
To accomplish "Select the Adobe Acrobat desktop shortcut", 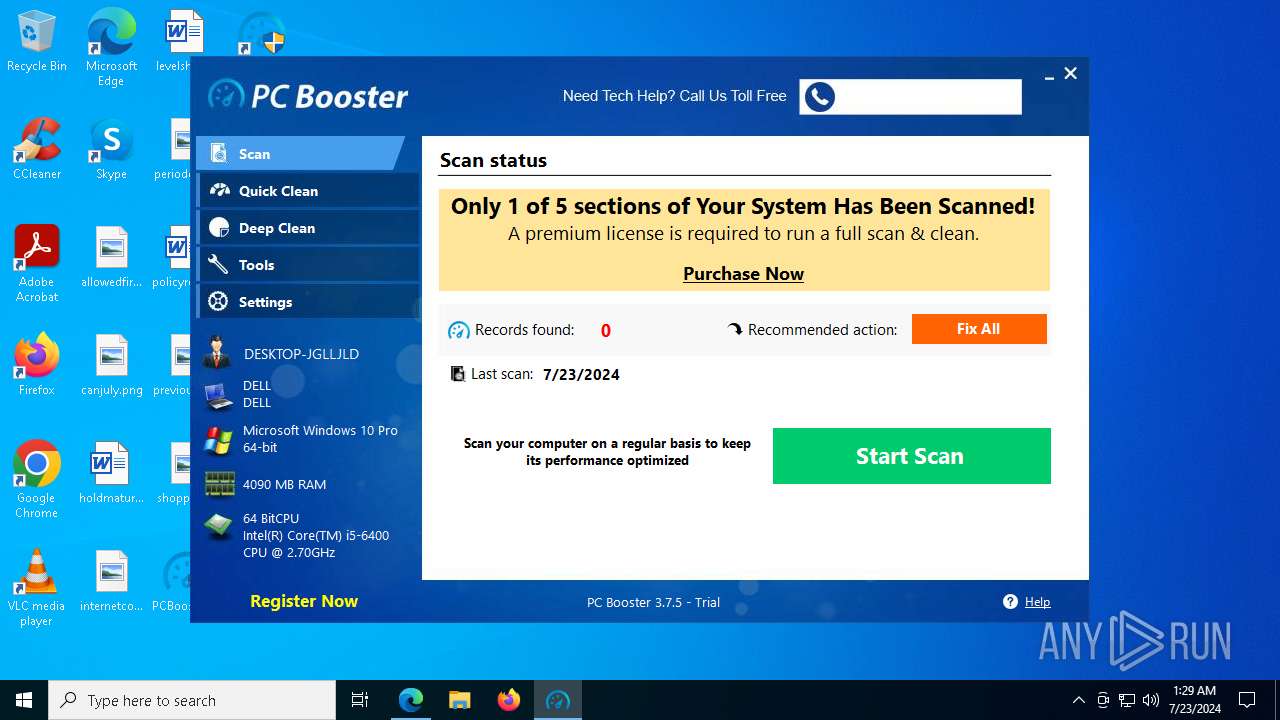I will tap(37, 263).
